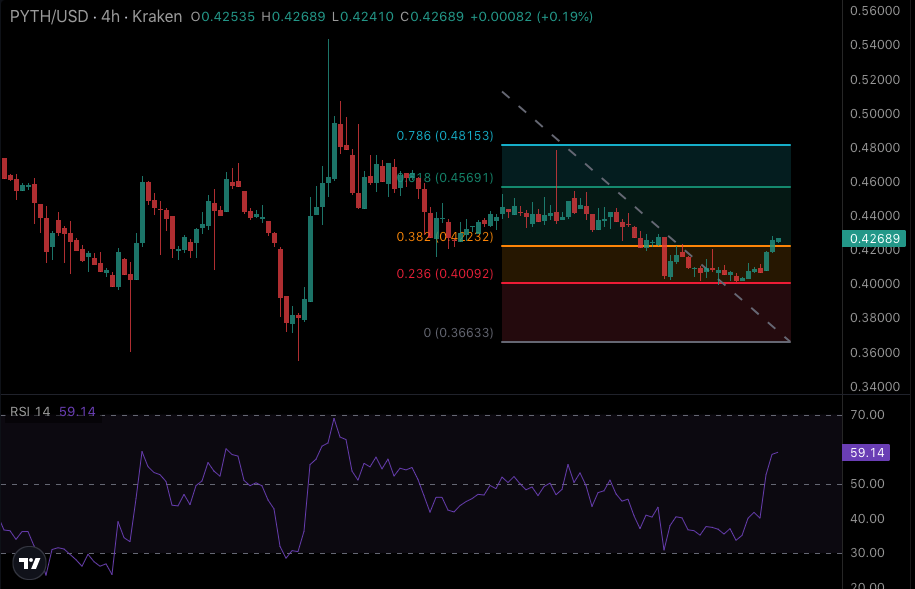Click the teal zone below the 0.786 line
The width and height of the screenshot is (915, 589).
[645, 166]
